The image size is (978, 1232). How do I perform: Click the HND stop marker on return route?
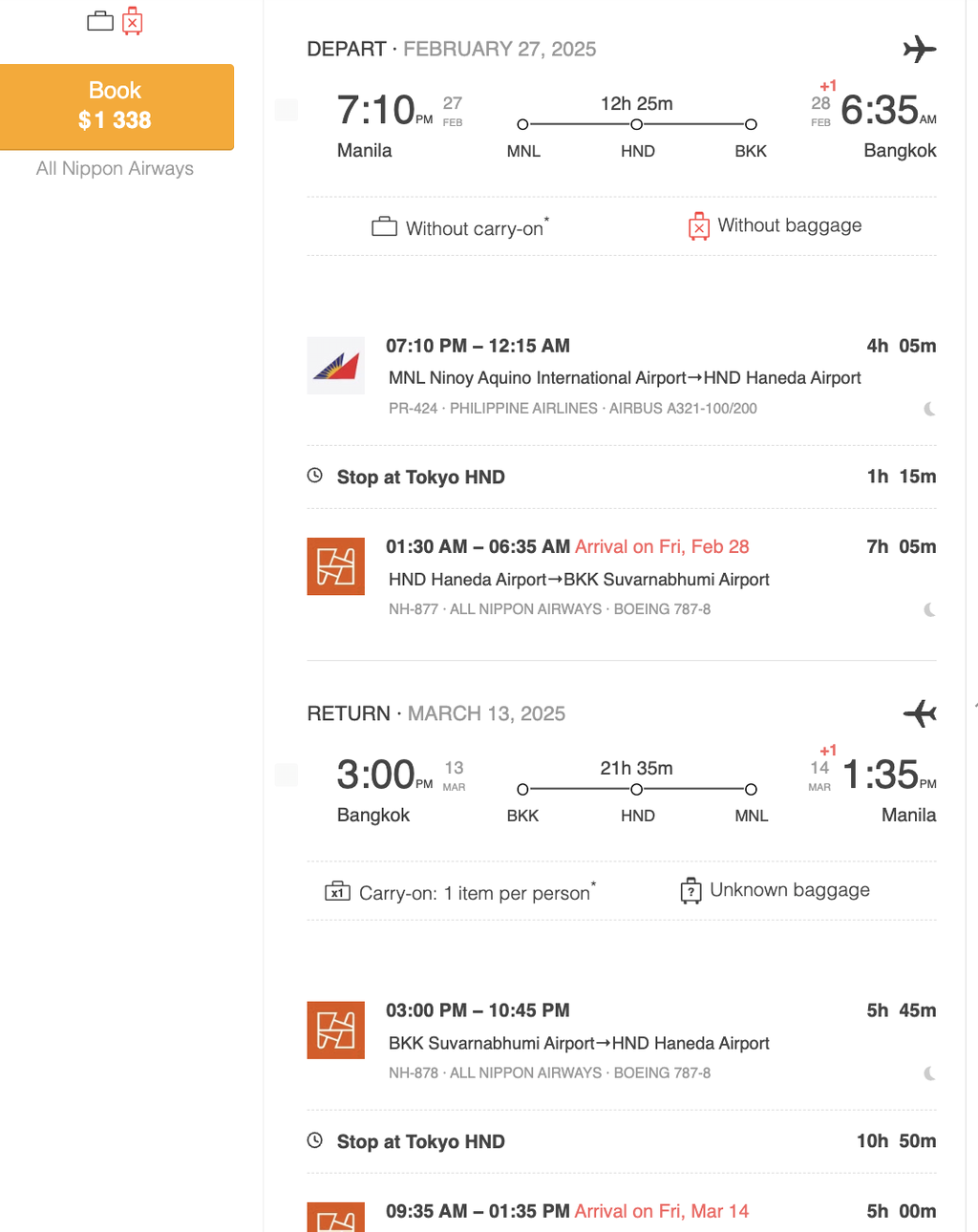[x=636, y=789]
